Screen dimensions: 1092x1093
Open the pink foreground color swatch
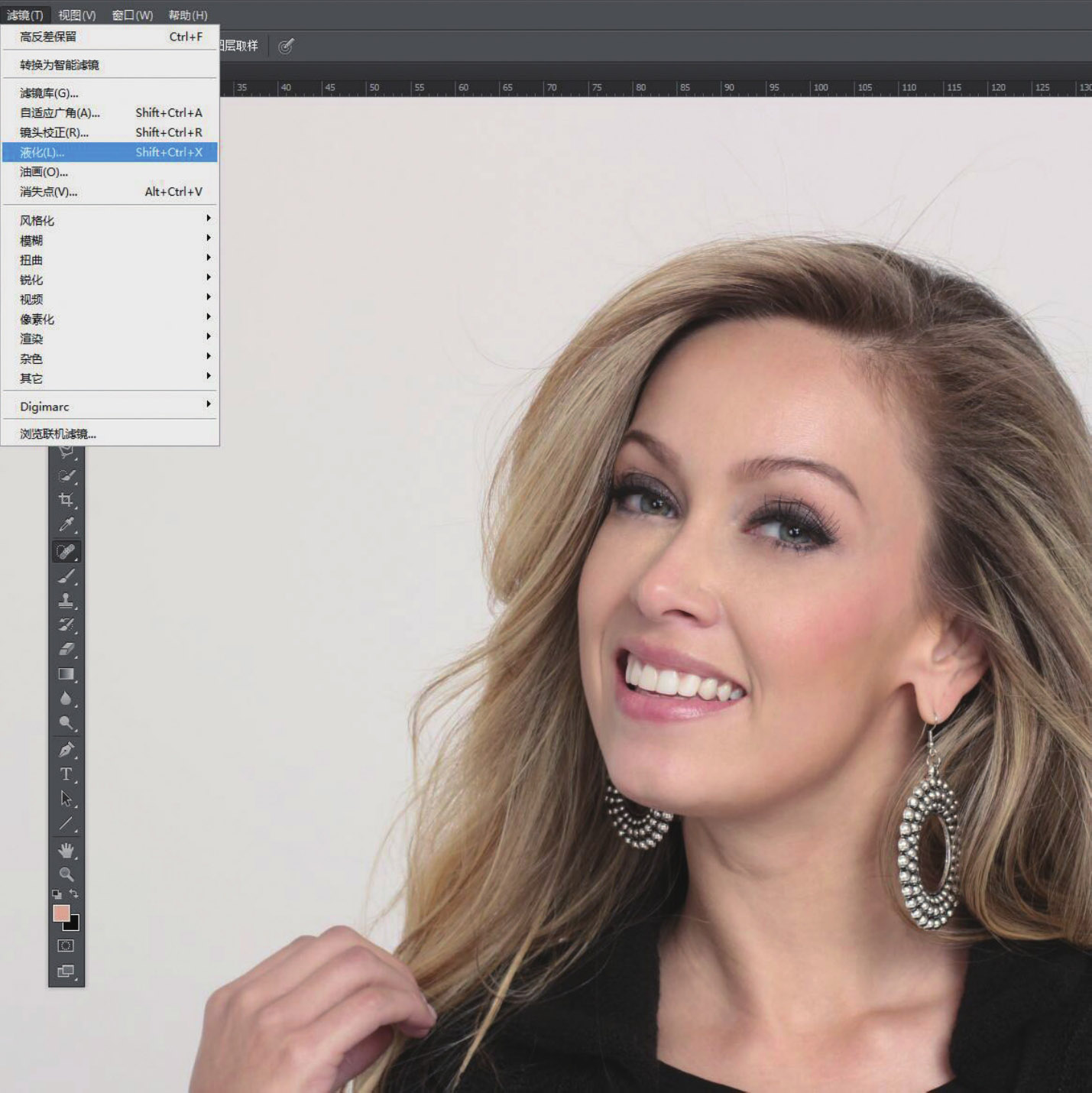click(x=61, y=913)
